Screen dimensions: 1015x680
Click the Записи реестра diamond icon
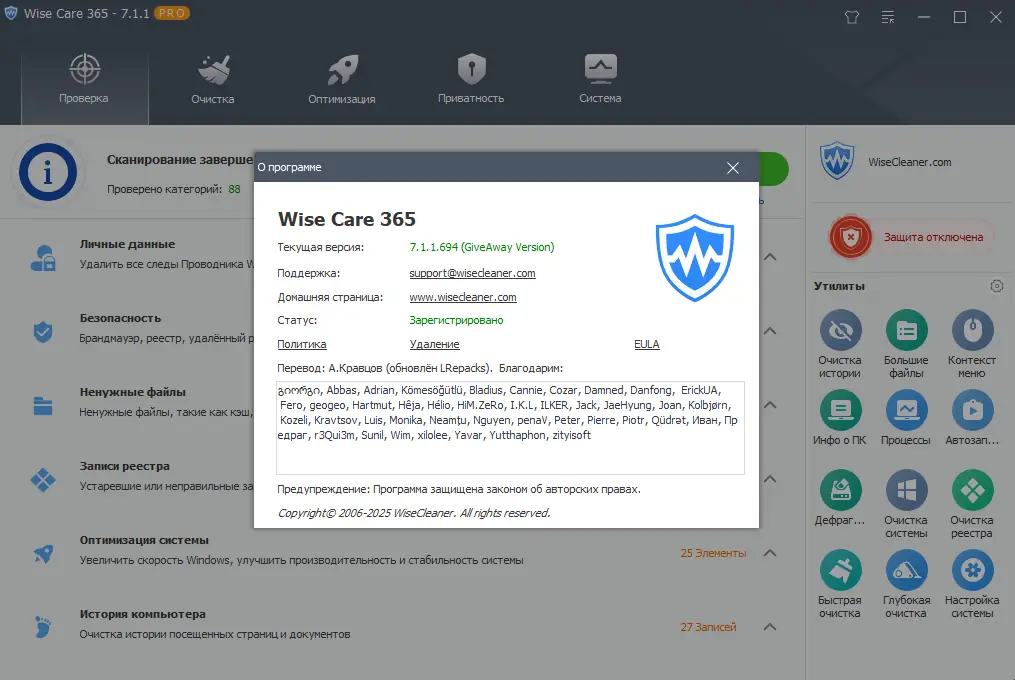[x=43, y=480]
